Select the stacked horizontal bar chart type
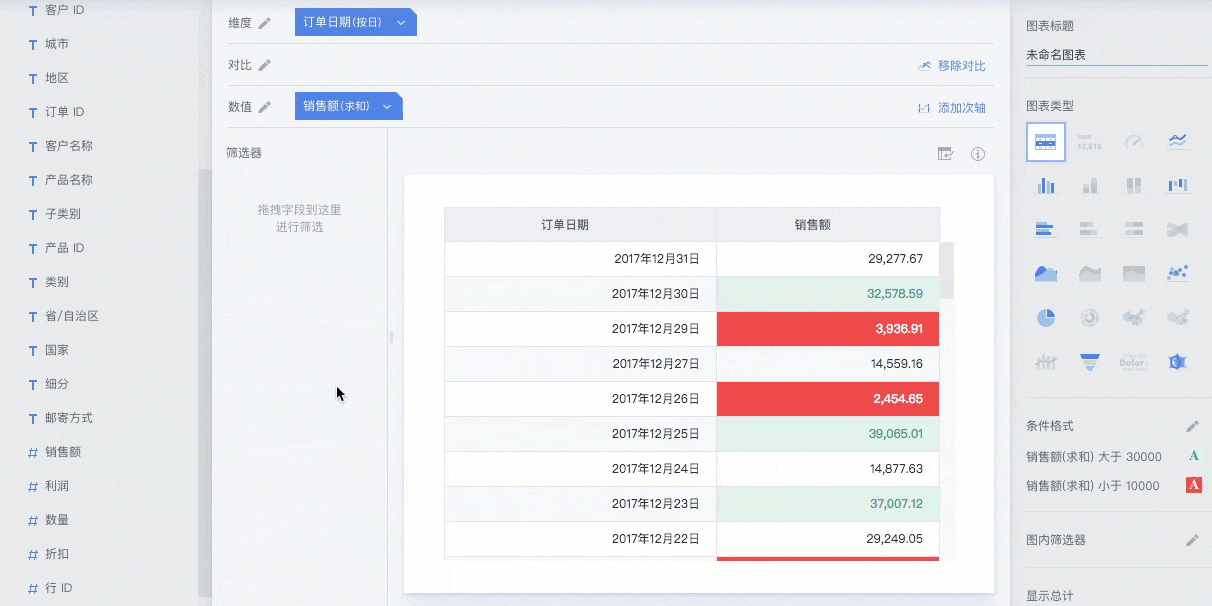 (x=1090, y=230)
